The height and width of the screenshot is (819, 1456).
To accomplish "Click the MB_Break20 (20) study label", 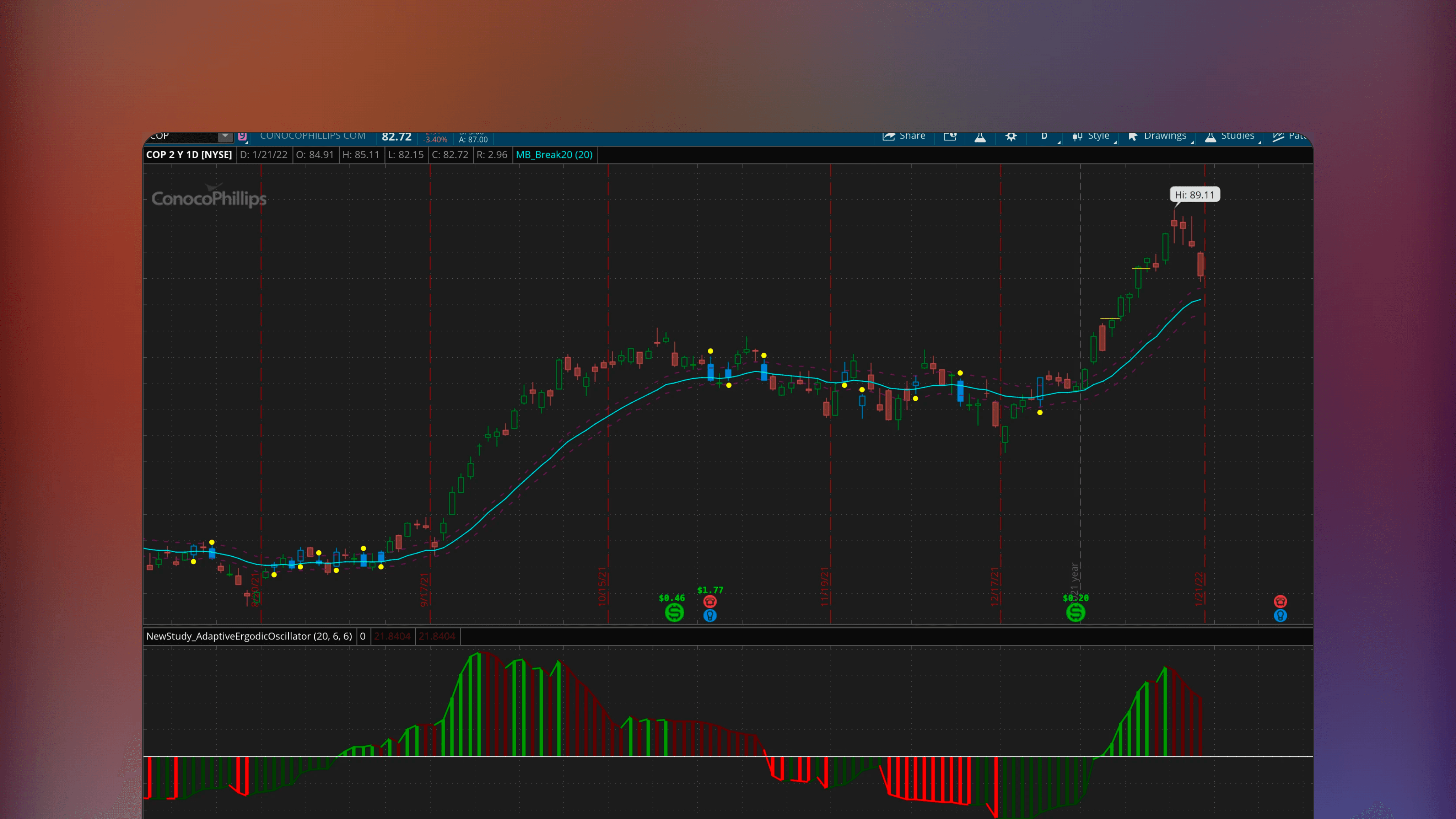I will (x=554, y=154).
